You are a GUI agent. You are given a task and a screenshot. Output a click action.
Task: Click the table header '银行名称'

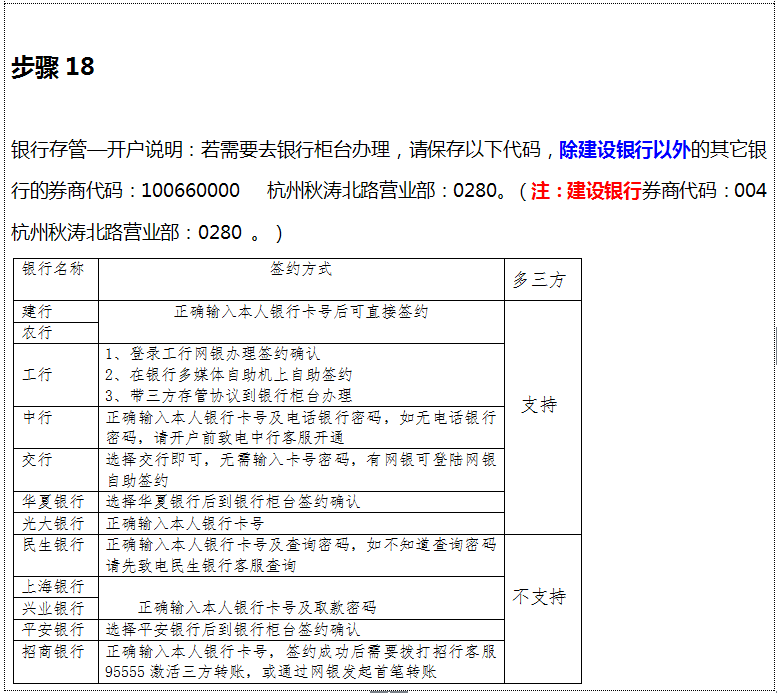(x=53, y=269)
